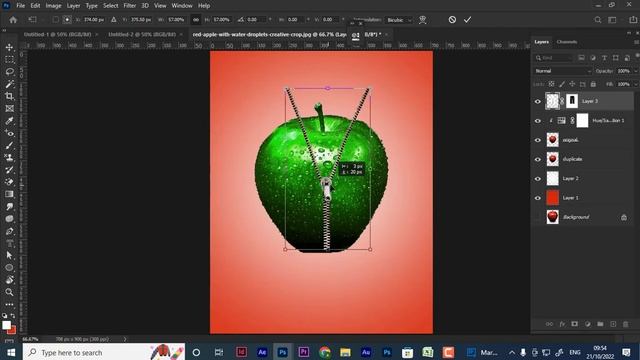The width and height of the screenshot is (640, 360).
Task: Select the Magic Wand tool
Action: pyautogui.click(x=9, y=84)
